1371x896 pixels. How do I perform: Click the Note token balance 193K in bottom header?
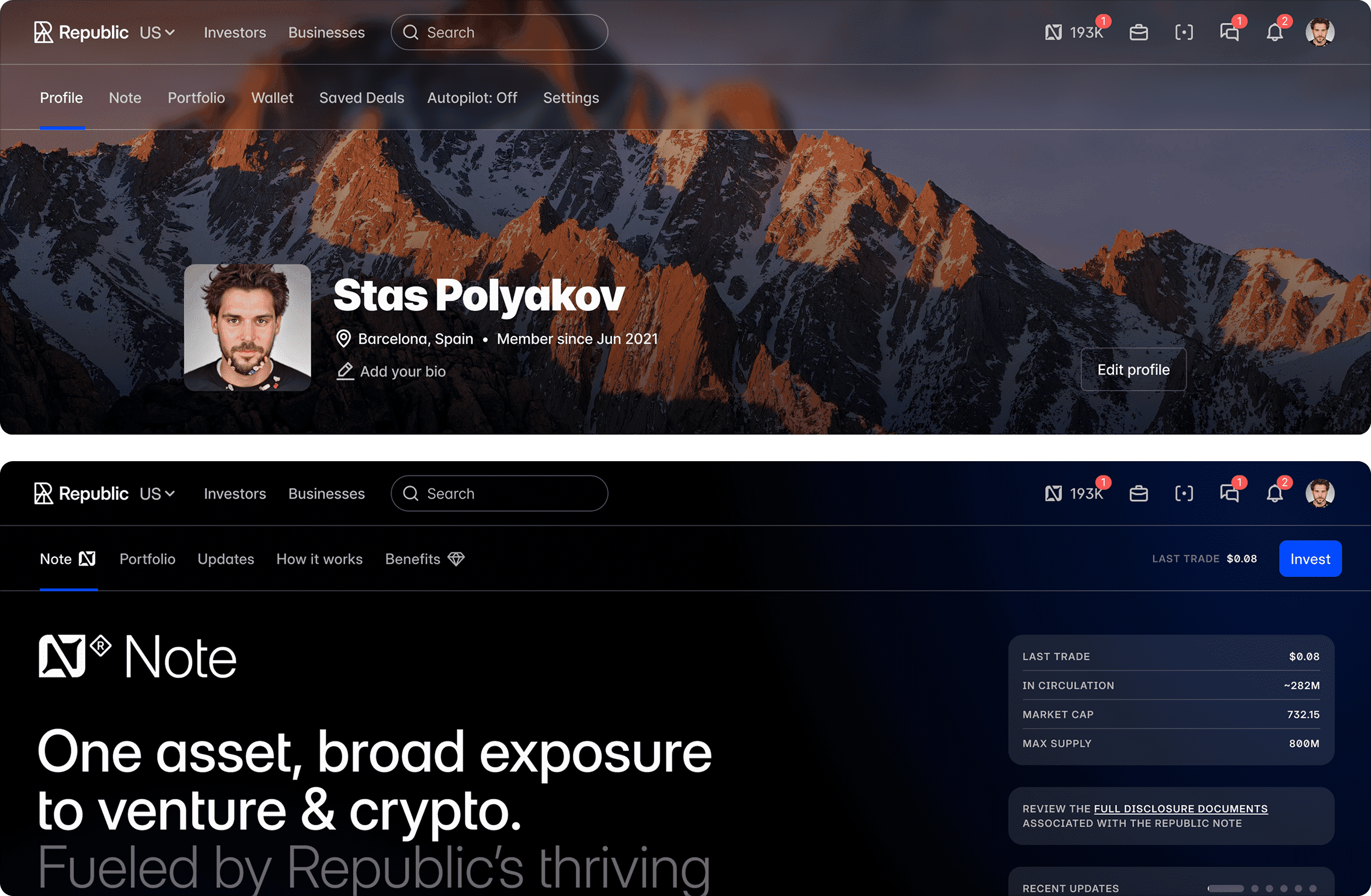(1074, 494)
